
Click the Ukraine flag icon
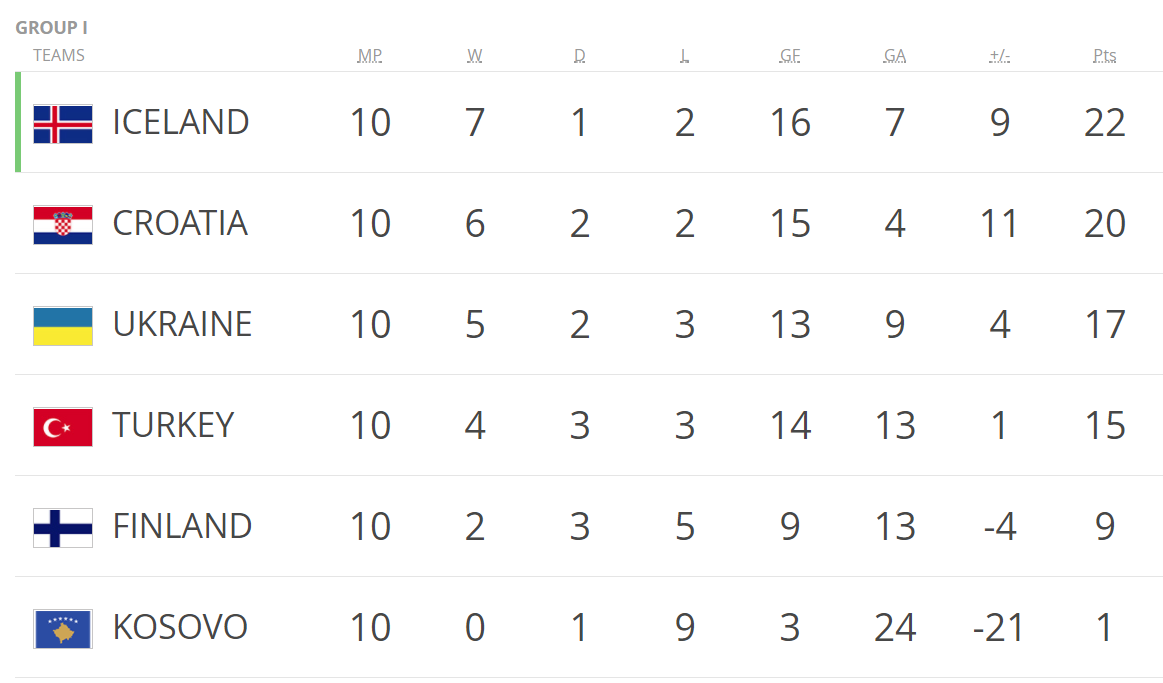[63, 326]
